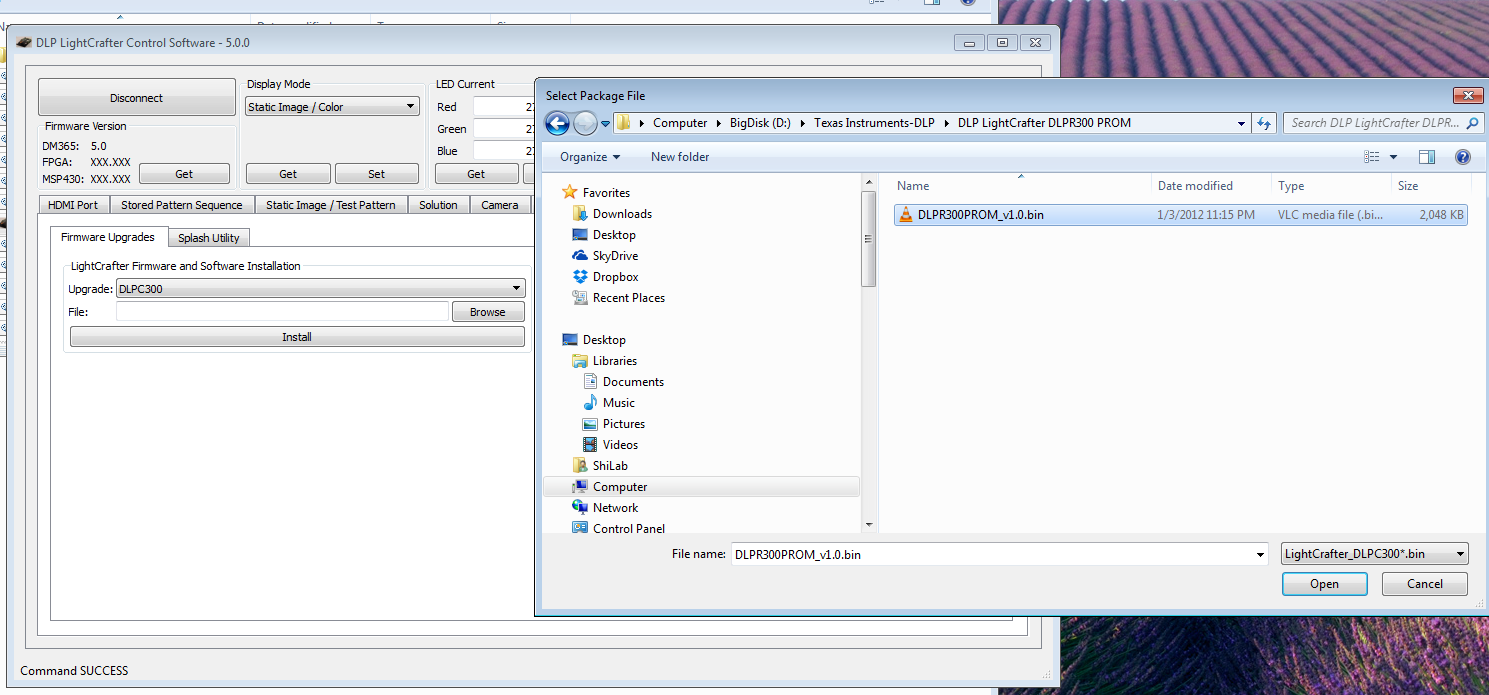Focus the Search DLP LightCrafter field
The height and width of the screenshot is (695, 1489).
coord(1373,123)
